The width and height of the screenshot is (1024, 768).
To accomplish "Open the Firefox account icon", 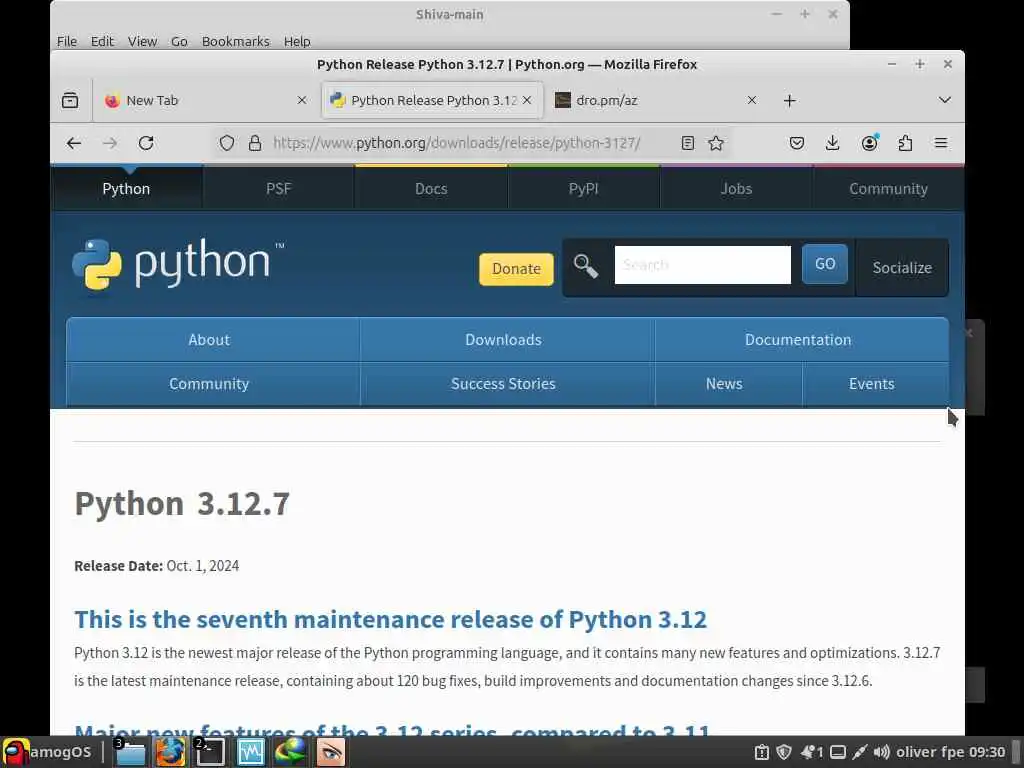I will [x=869, y=143].
